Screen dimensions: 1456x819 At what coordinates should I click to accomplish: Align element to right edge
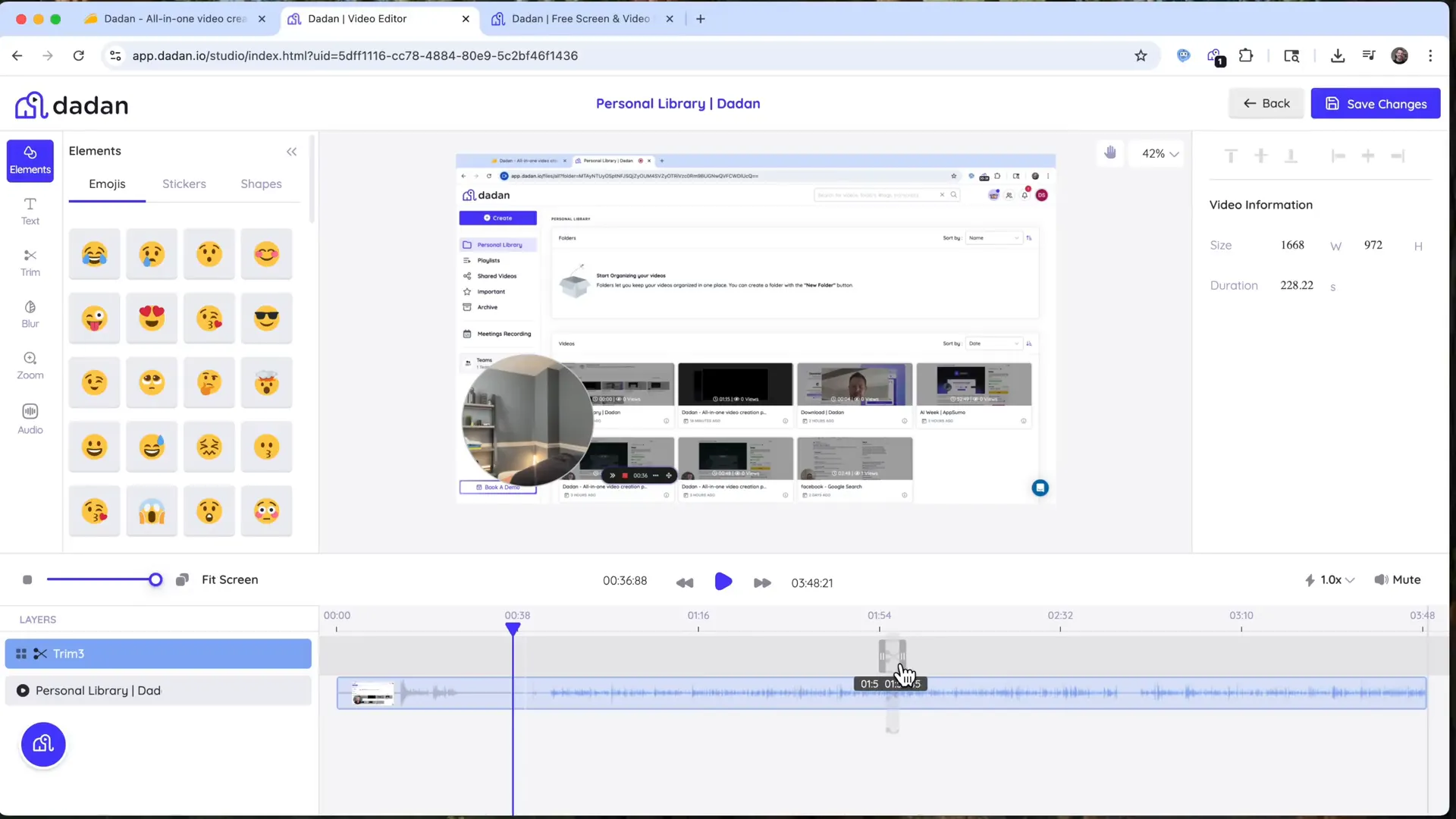[x=1398, y=156]
